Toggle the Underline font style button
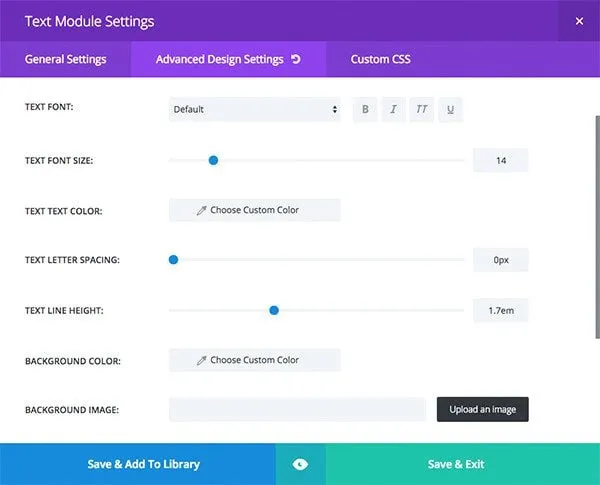This screenshot has width=600, height=485. point(450,109)
